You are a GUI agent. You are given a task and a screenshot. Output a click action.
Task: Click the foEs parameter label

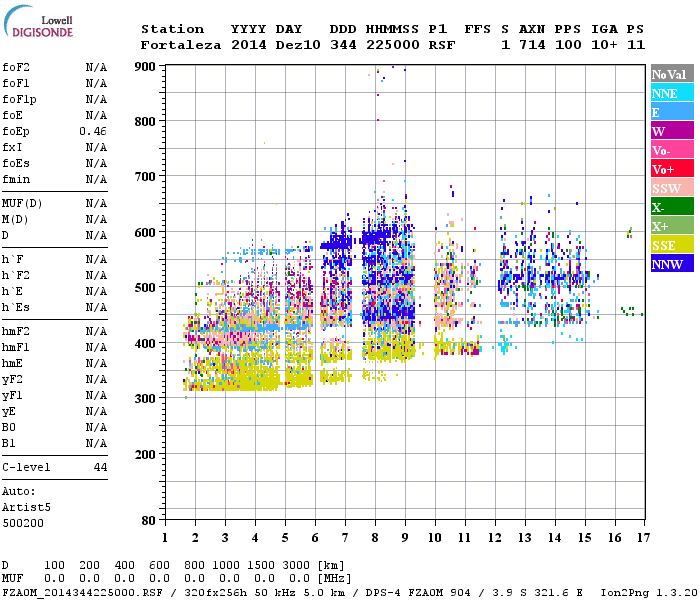click(16, 163)
